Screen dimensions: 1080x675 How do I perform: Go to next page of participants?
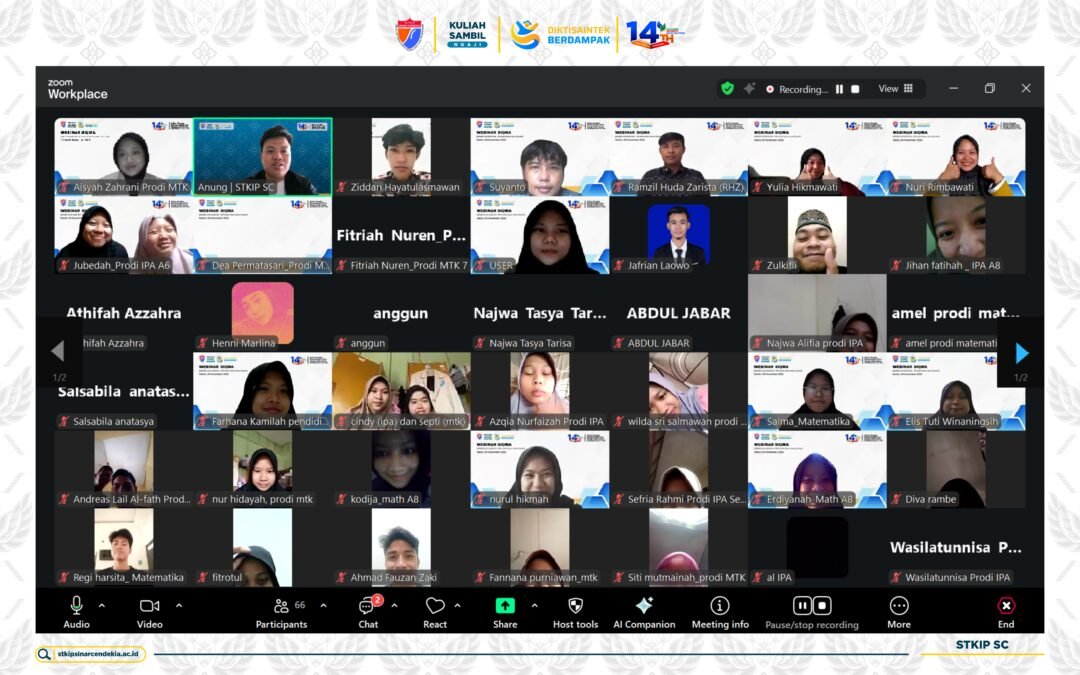pos(1021,353)
